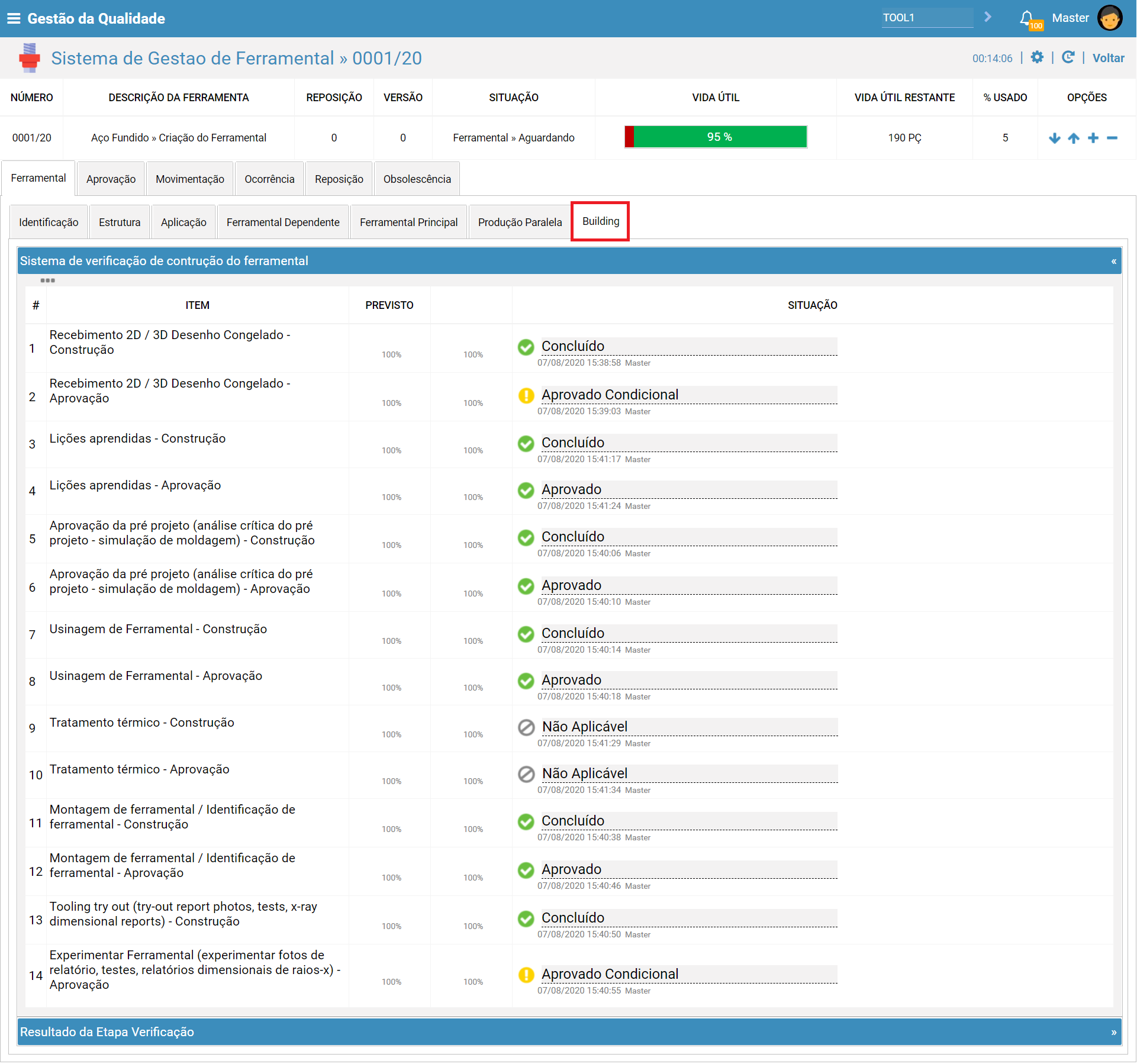Open the hamburger menu icon

(x=14, y=18)
